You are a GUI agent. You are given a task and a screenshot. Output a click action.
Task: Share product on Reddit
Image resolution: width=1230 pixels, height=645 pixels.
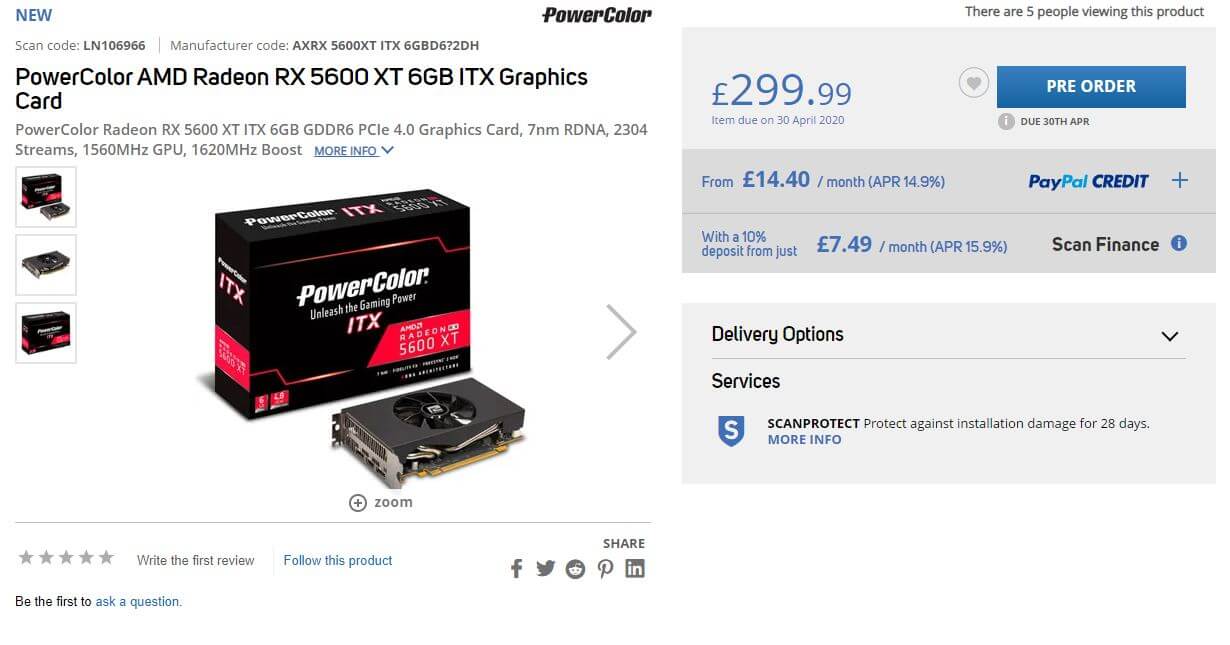(575, 569)
